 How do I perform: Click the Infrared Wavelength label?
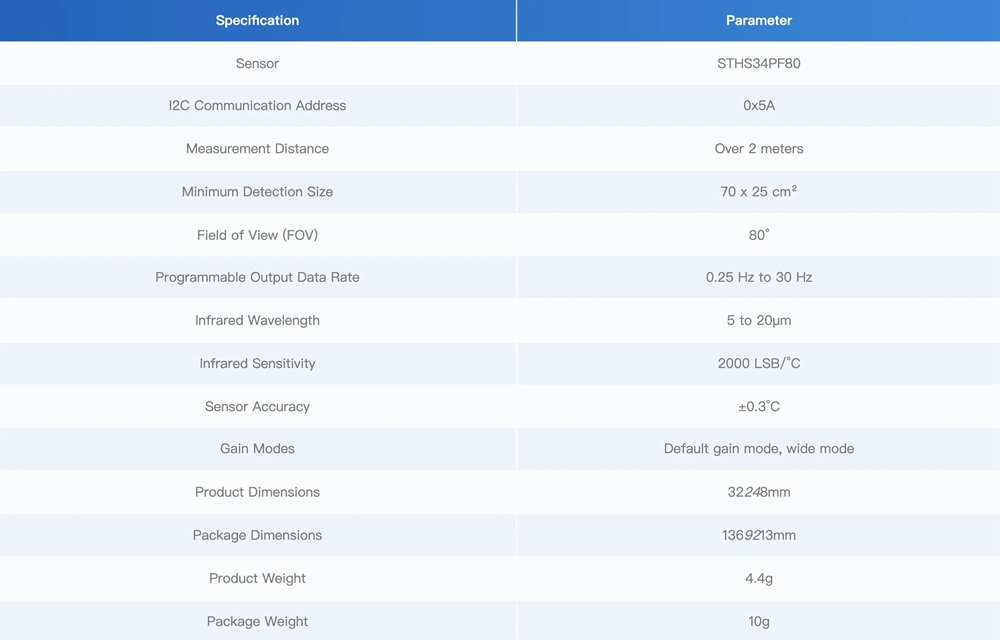(257, 321)
